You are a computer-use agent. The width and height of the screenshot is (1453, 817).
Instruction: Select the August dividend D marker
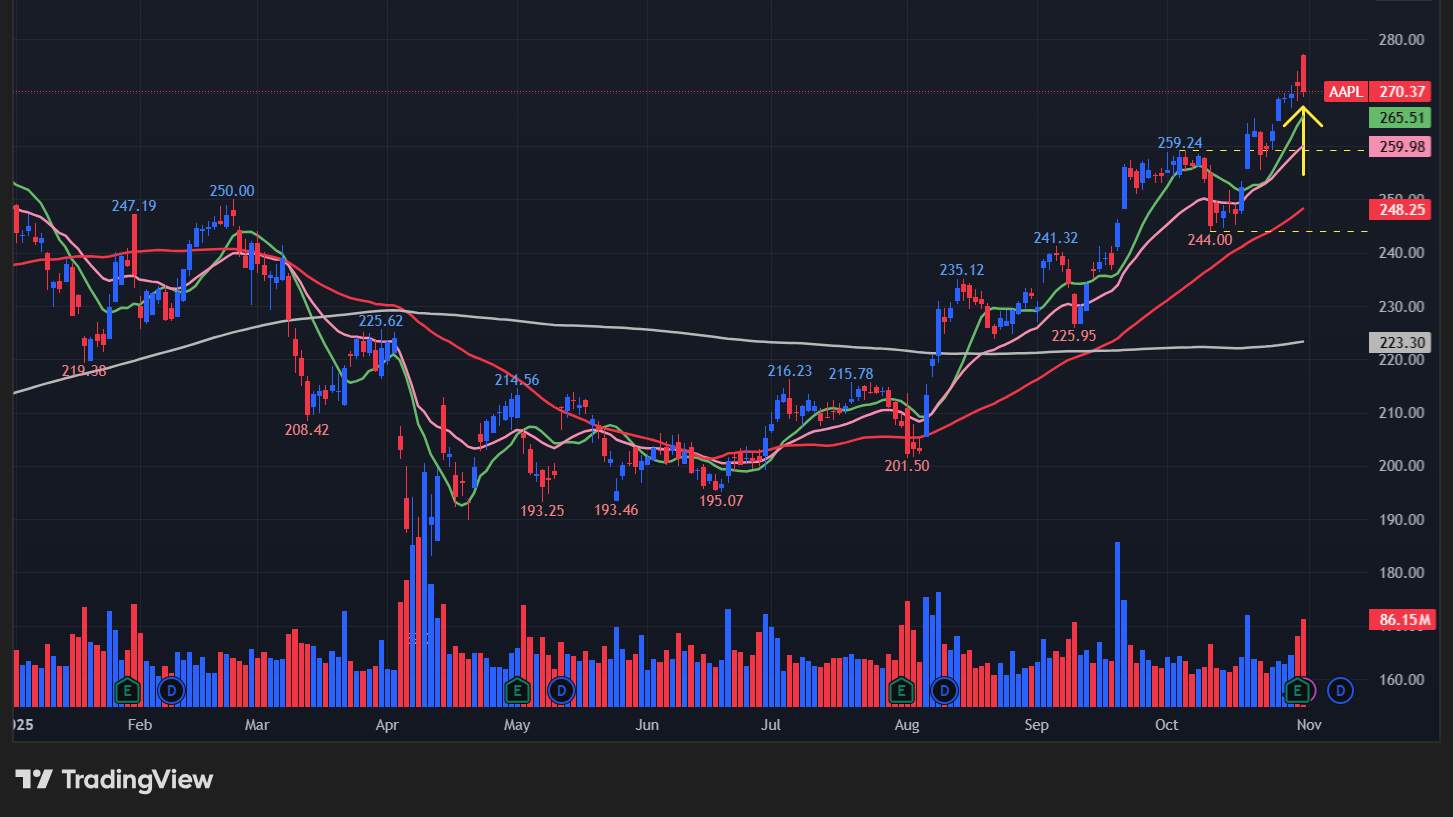pyautogui.click(x=945, y=690)
